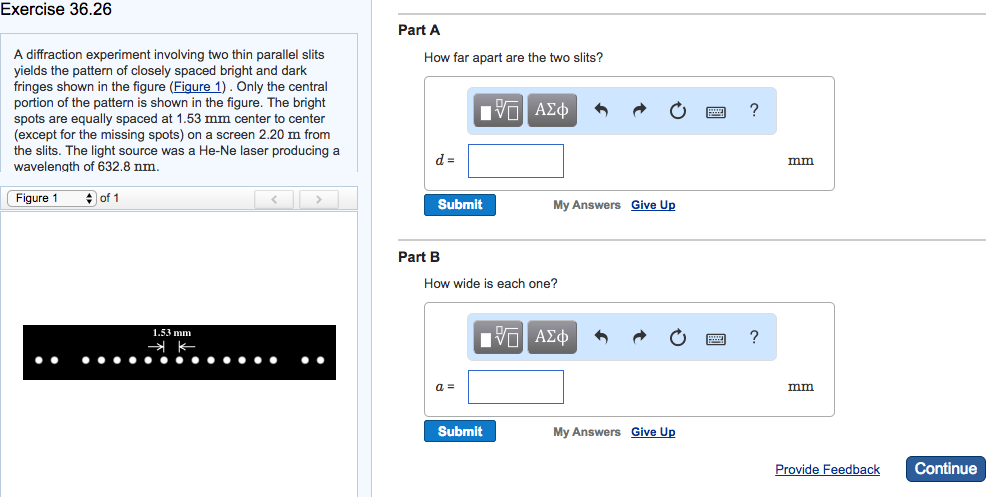The width and height of the screenshot is (995, 497).
Task: Click help question mark in Part B
Action: tap(754, 336)
